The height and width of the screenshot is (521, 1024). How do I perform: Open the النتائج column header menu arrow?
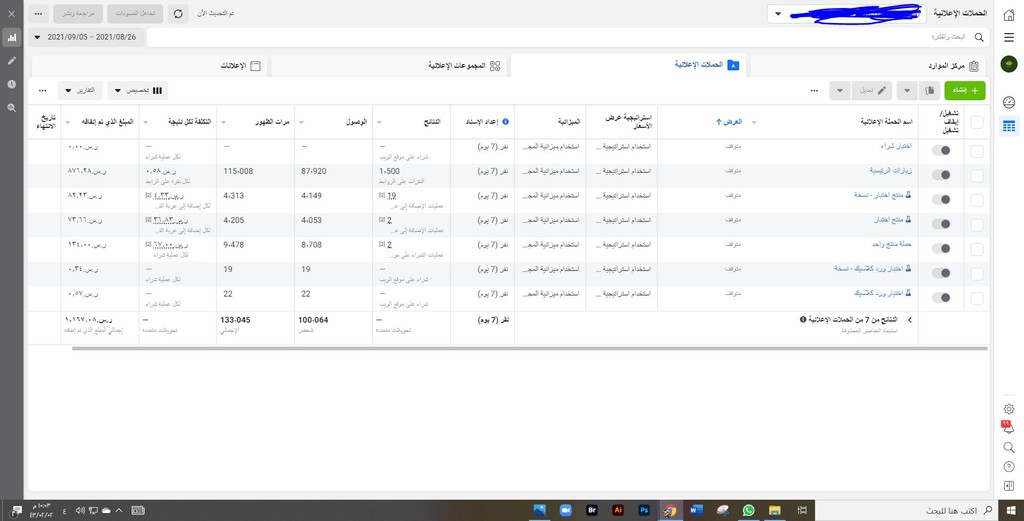click(x=379, y=122)
